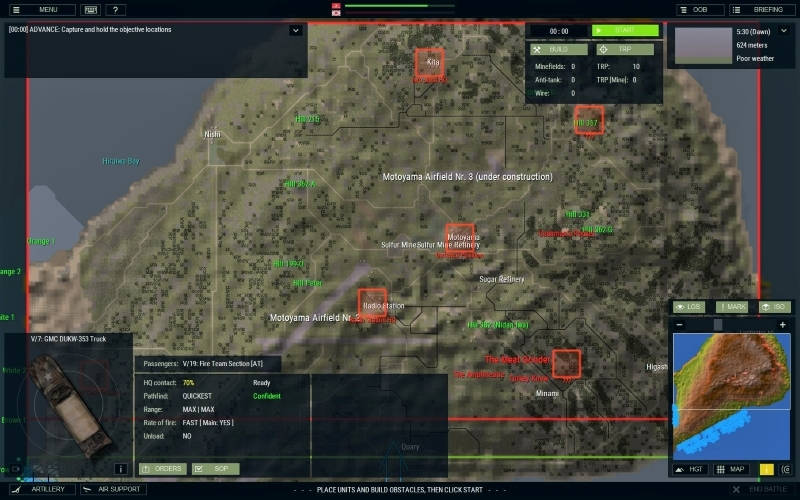Select the TRP target reference button
This screenshot has width=800, height=500.
click(625, 49)
